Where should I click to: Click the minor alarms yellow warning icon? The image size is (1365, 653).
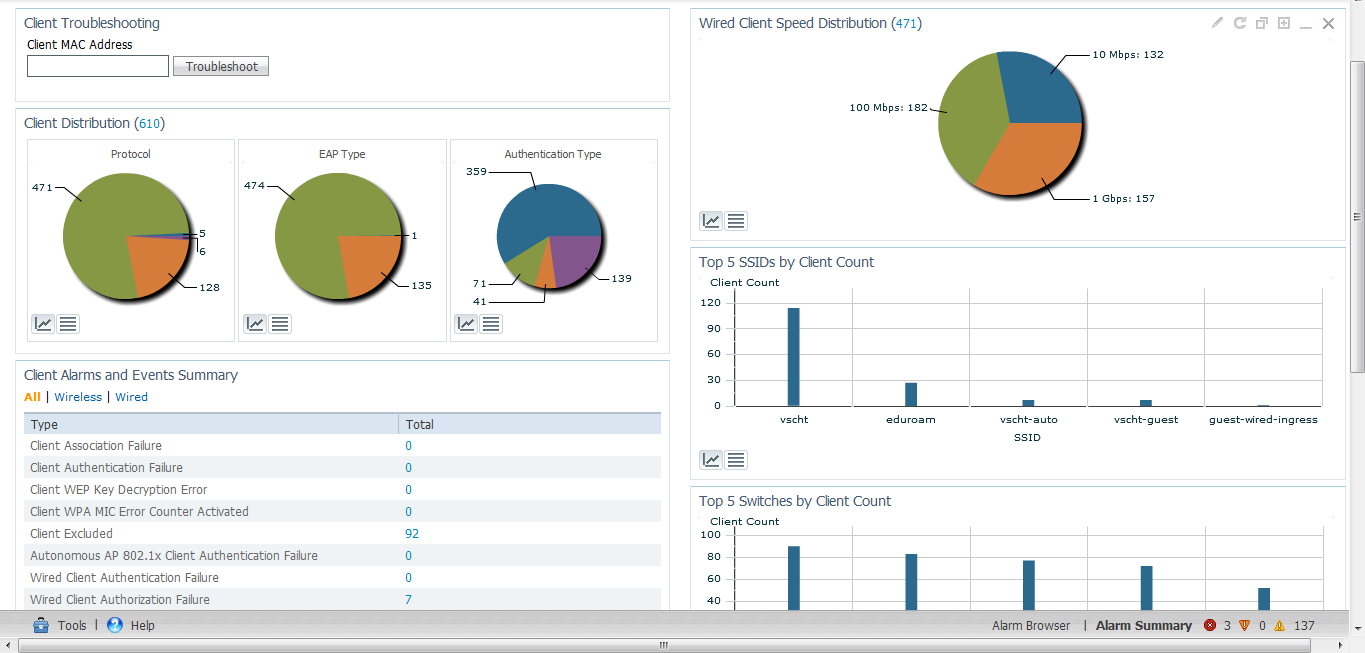tap(1279, 626)
